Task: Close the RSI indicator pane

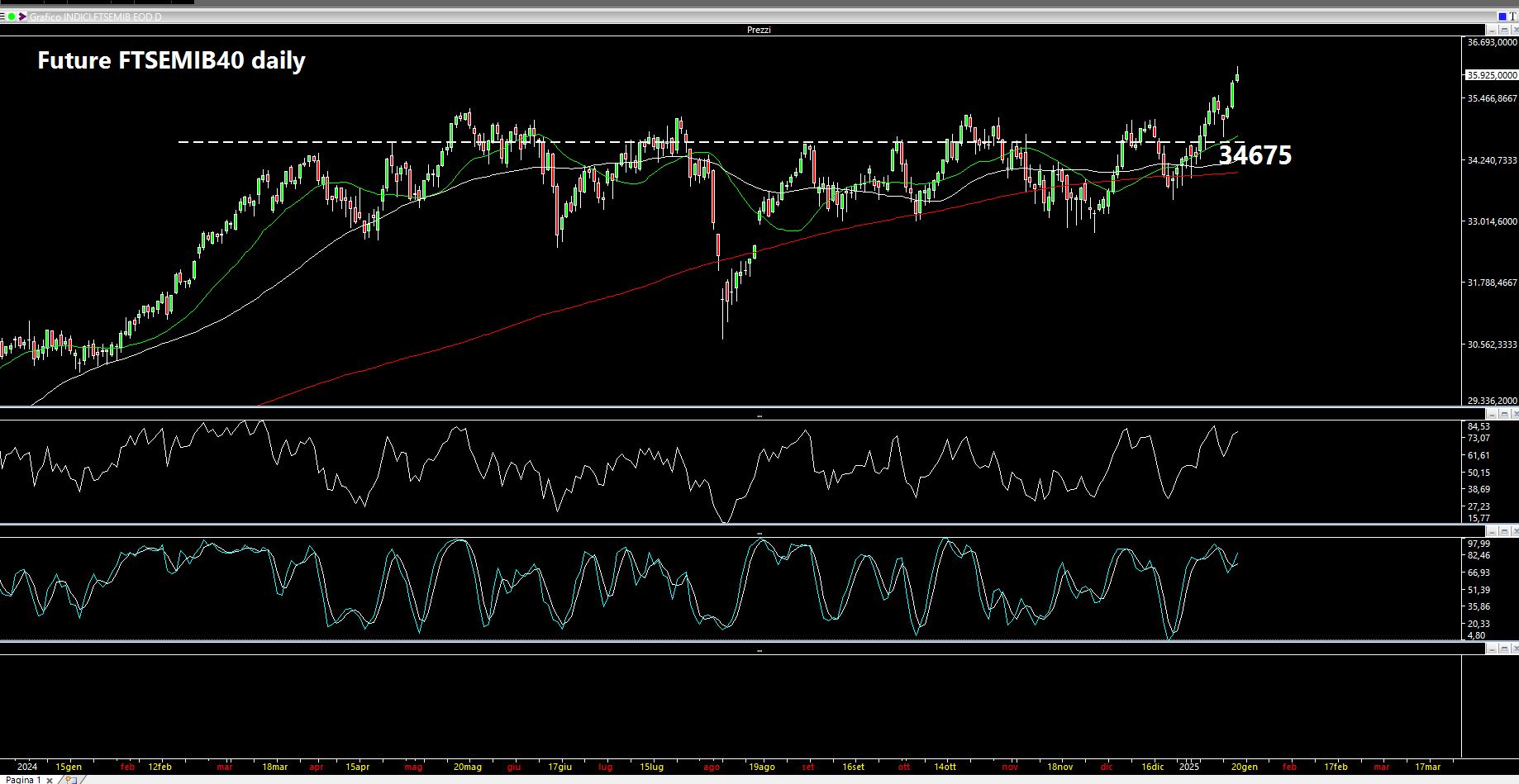Action: coord(1515,414)
